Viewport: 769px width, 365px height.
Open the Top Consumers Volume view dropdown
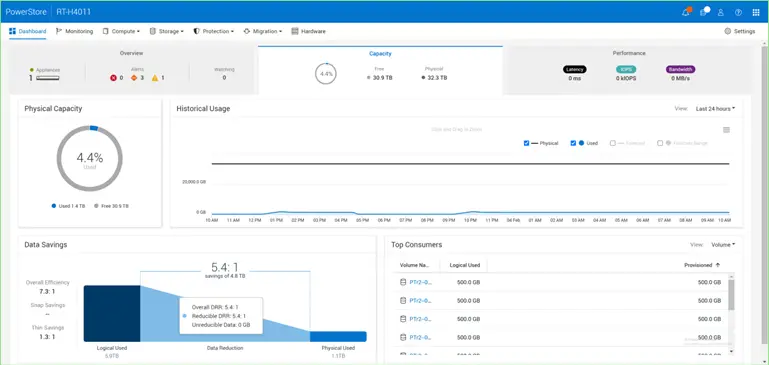(723, 244)
